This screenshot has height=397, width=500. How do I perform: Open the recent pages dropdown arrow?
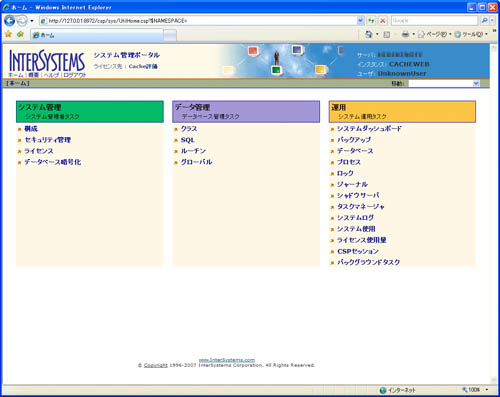coord(32,21)
